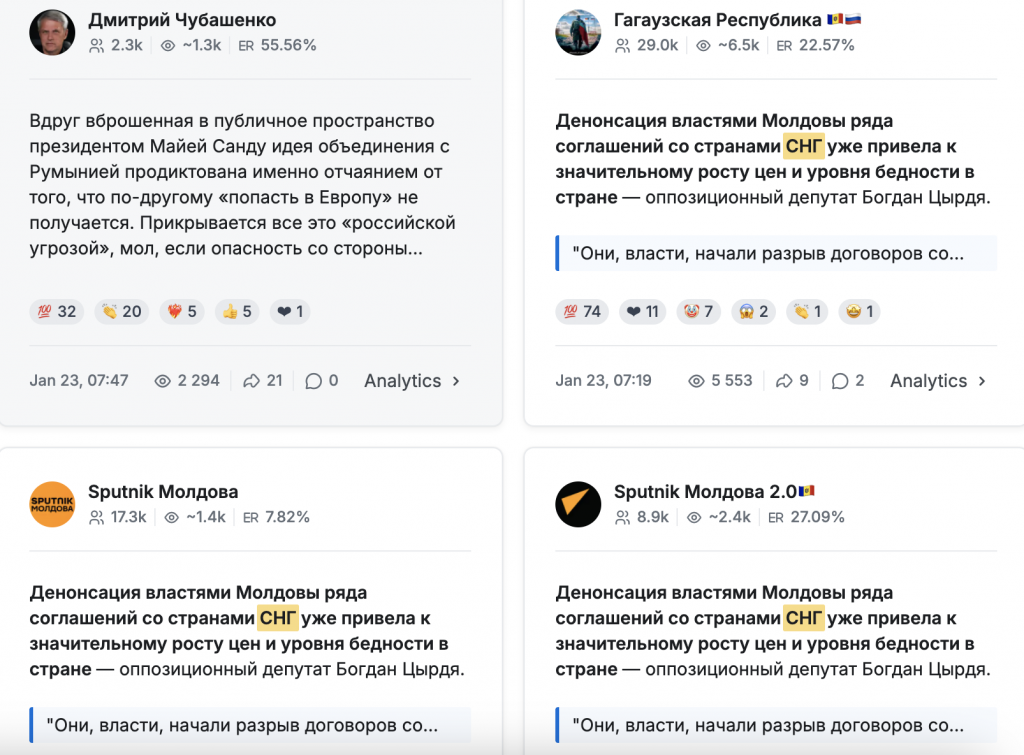Click the share icon with 21 forwards
The width and height of the screenshot is (1024, 755).
[251, 381]
